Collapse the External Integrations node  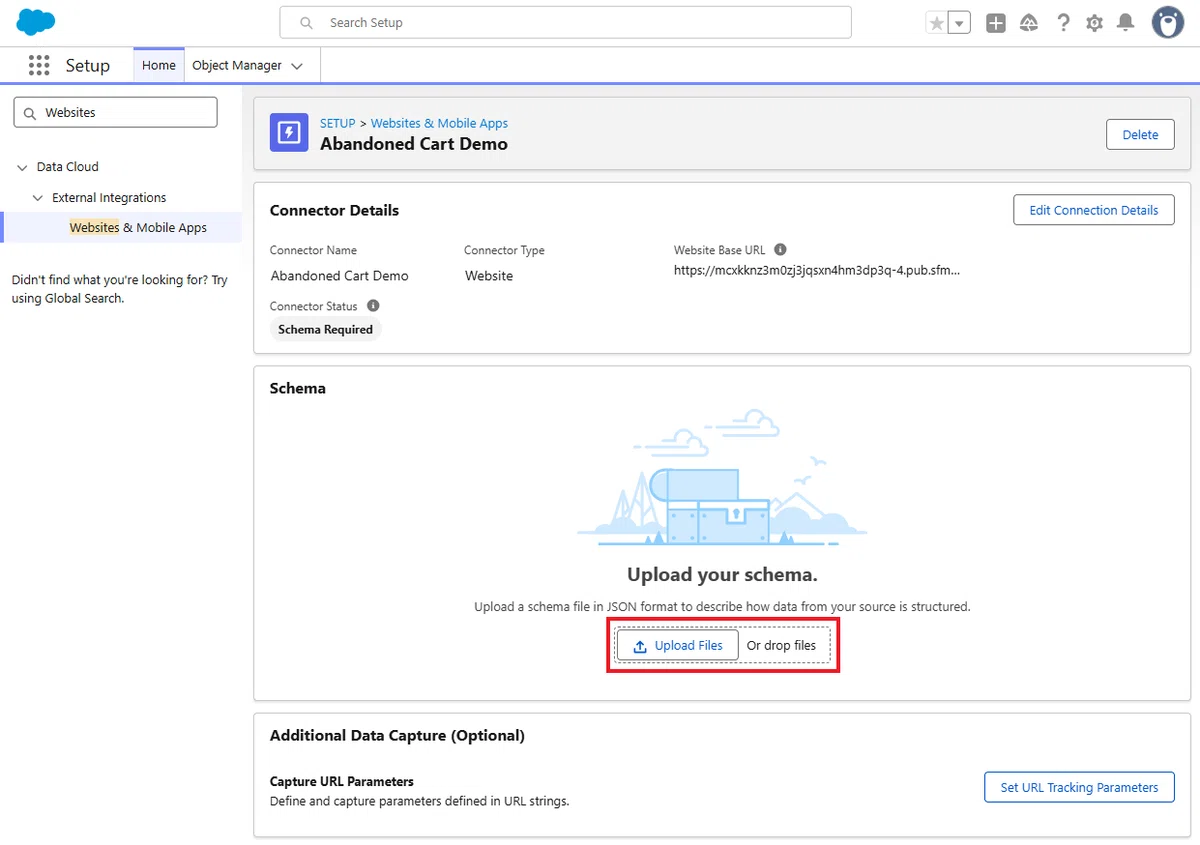click(38, 198)
